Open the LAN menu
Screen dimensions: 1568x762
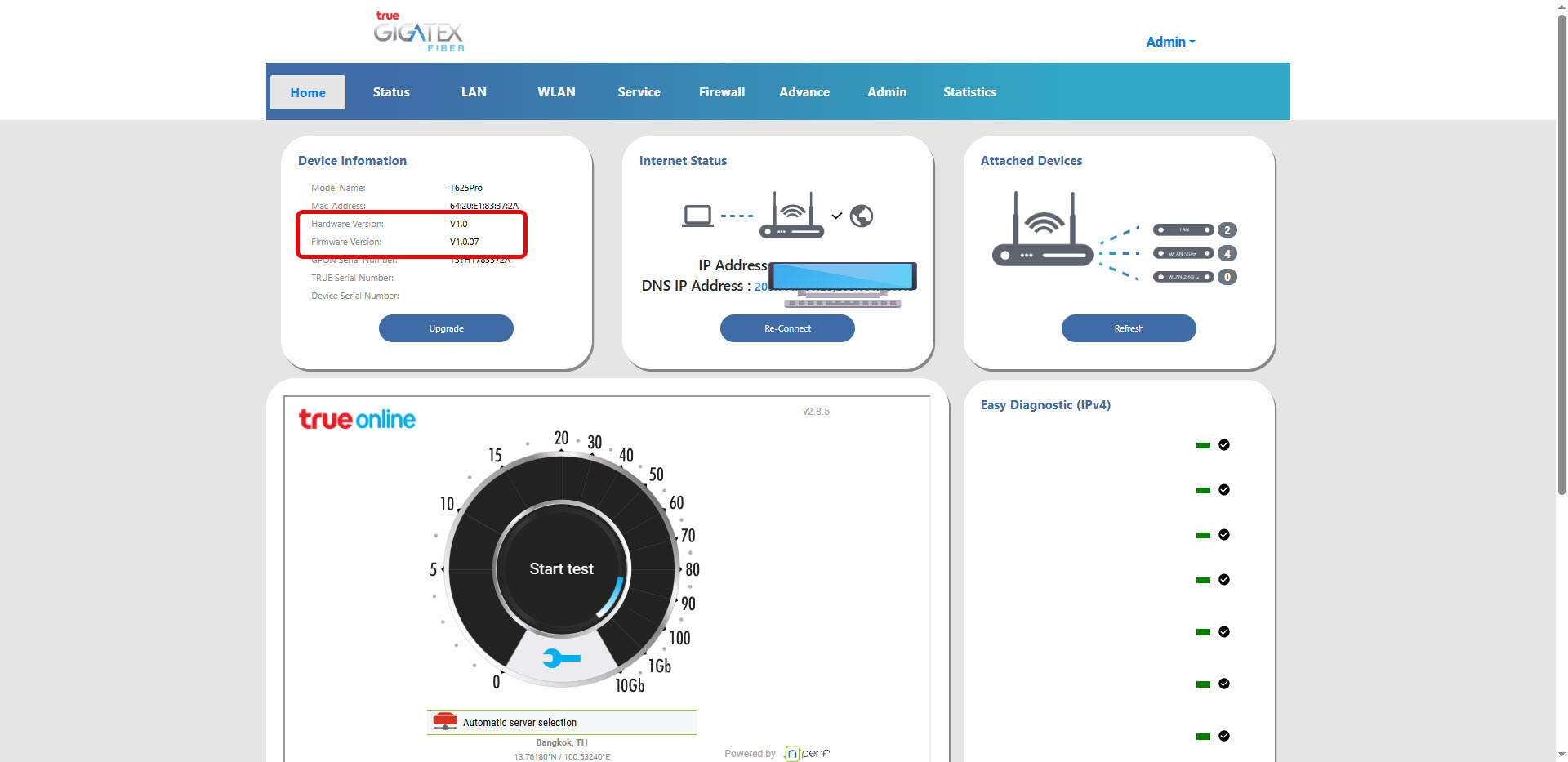click(474, 92)
